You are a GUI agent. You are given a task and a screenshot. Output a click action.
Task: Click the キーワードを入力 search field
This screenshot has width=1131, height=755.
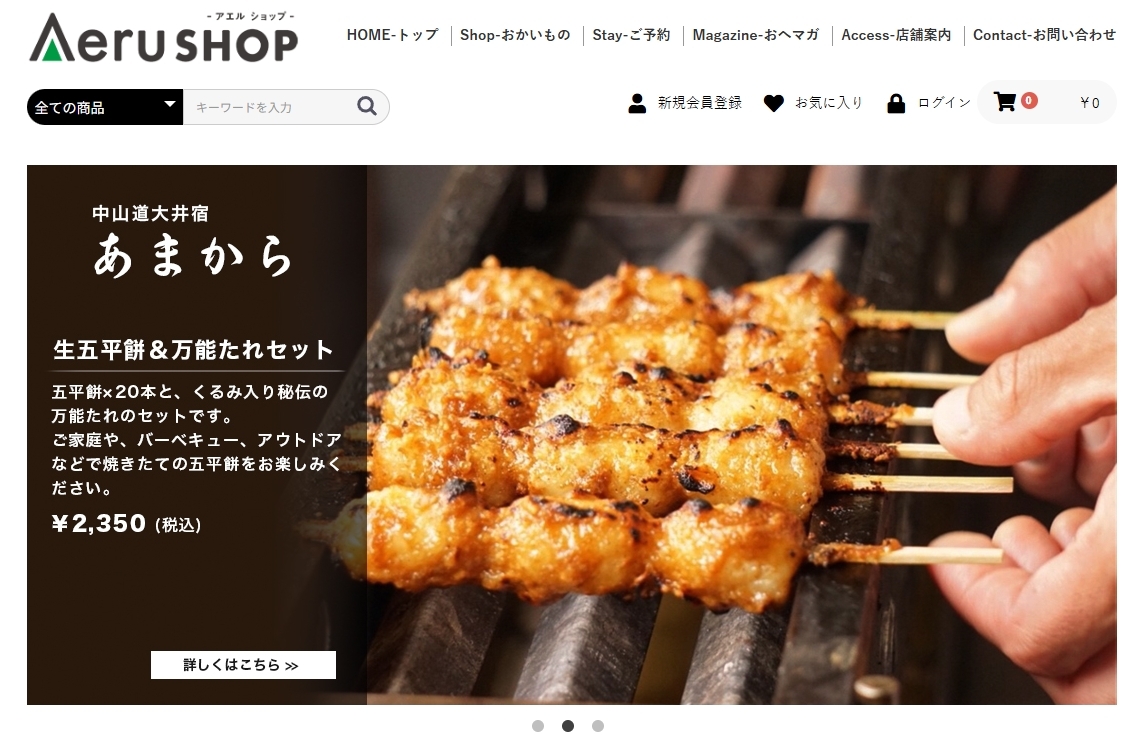coord(270,107)
